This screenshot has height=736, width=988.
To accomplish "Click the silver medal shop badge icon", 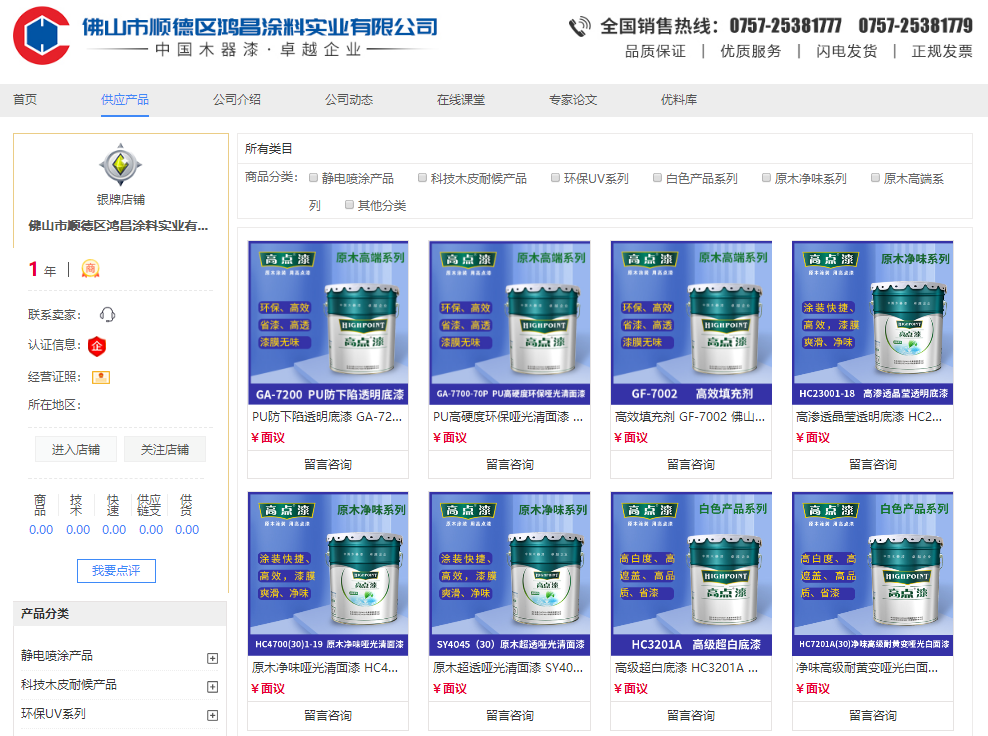I will tap(121, 165).
